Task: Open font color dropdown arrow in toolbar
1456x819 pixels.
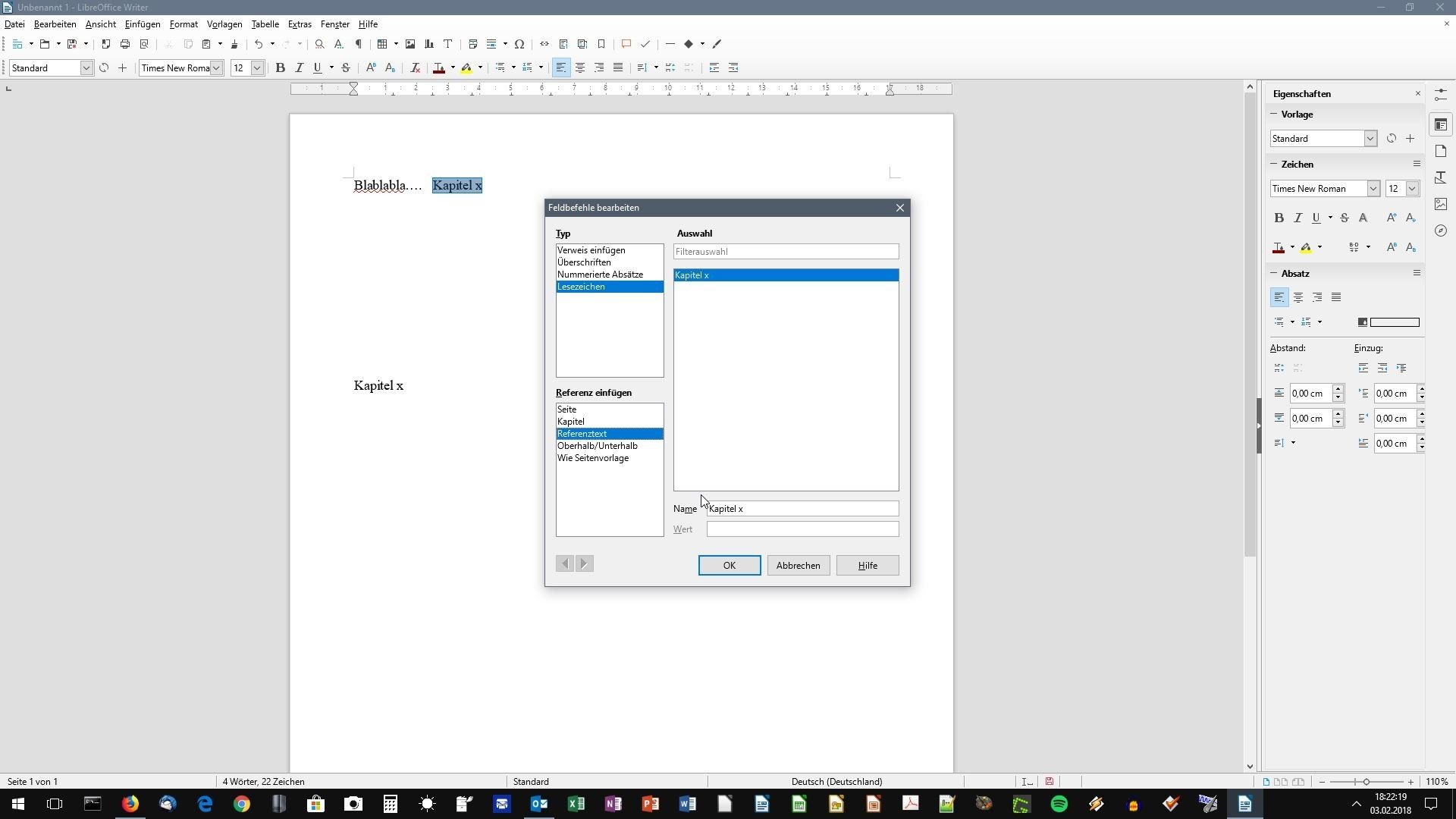Action: tap(453, 67)
